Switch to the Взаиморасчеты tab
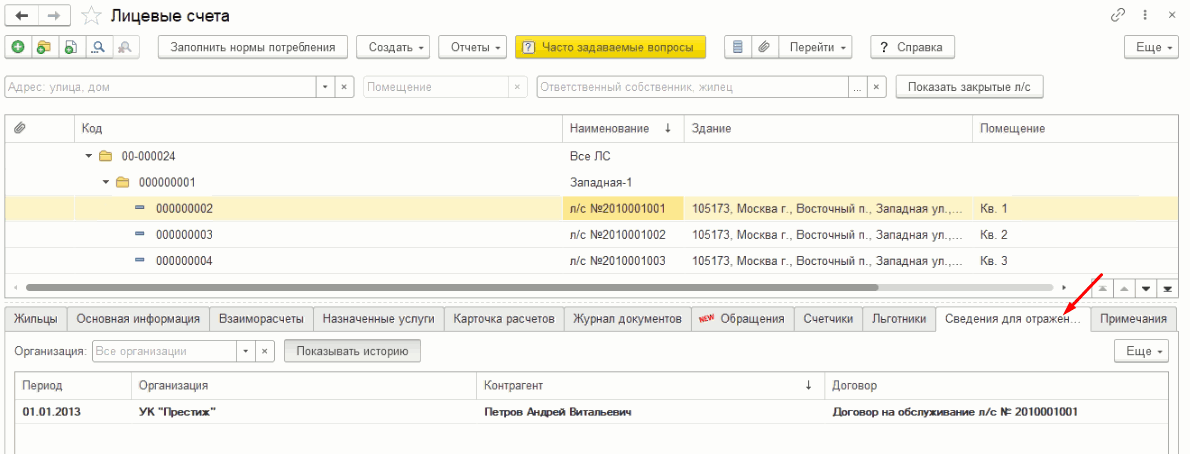The height and width of the screenshot is (454, 1190). click(x=260, y=319)
